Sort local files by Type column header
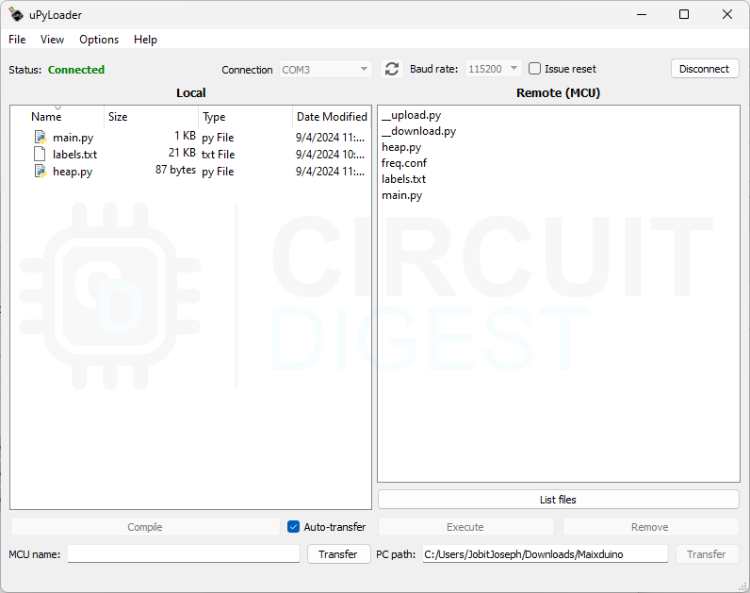The height and width of the screenshot is (593, 750). 245,117
